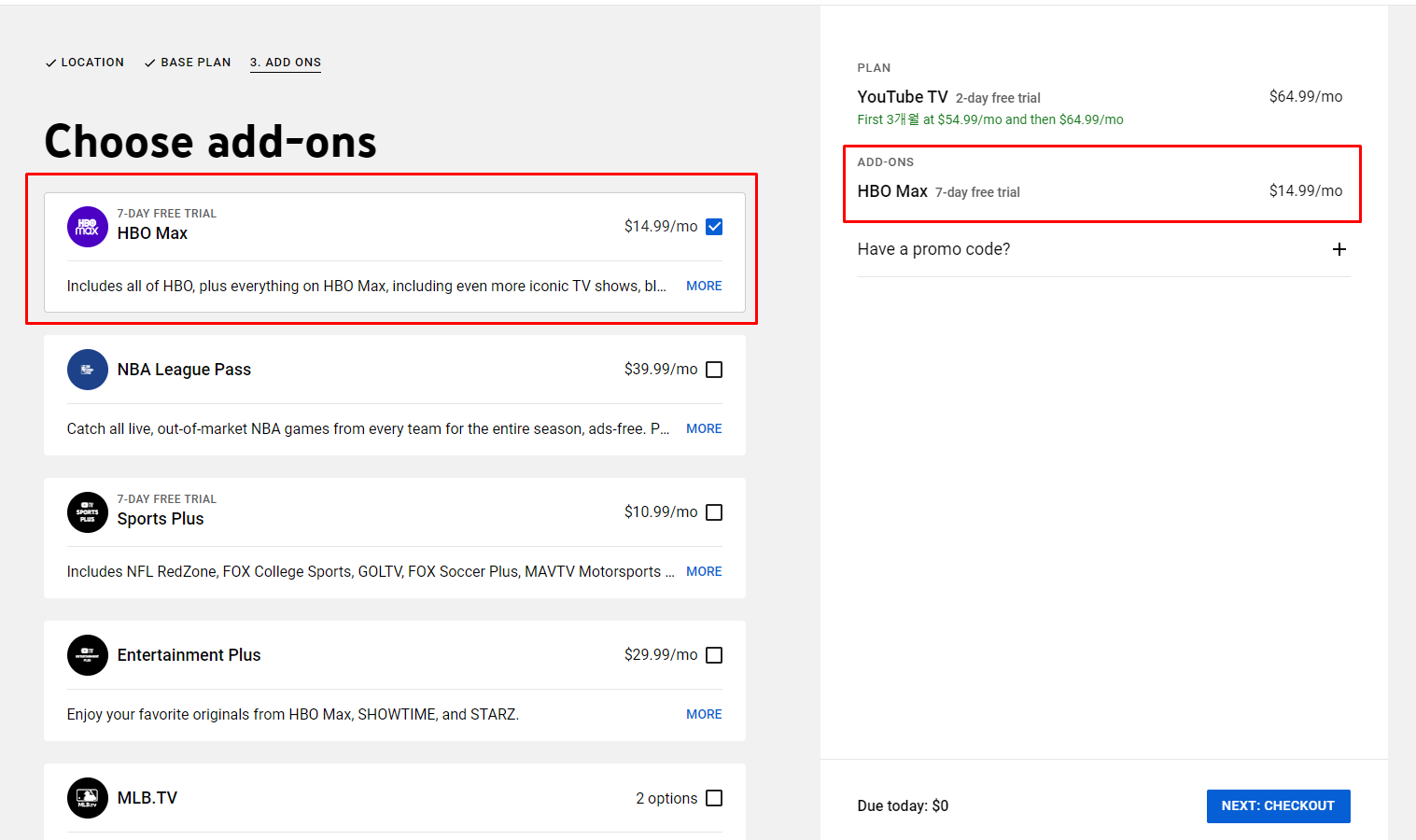
Task: Expand the promo code plus icon
Action: click(1339, 249)
